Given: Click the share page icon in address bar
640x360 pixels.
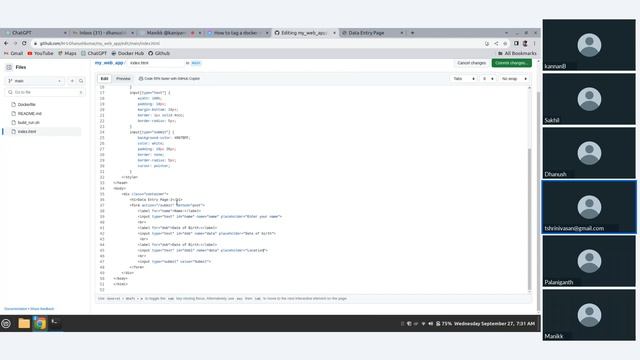Looking at the screenshot, I should pyautogui.click(x=496, y=43).
